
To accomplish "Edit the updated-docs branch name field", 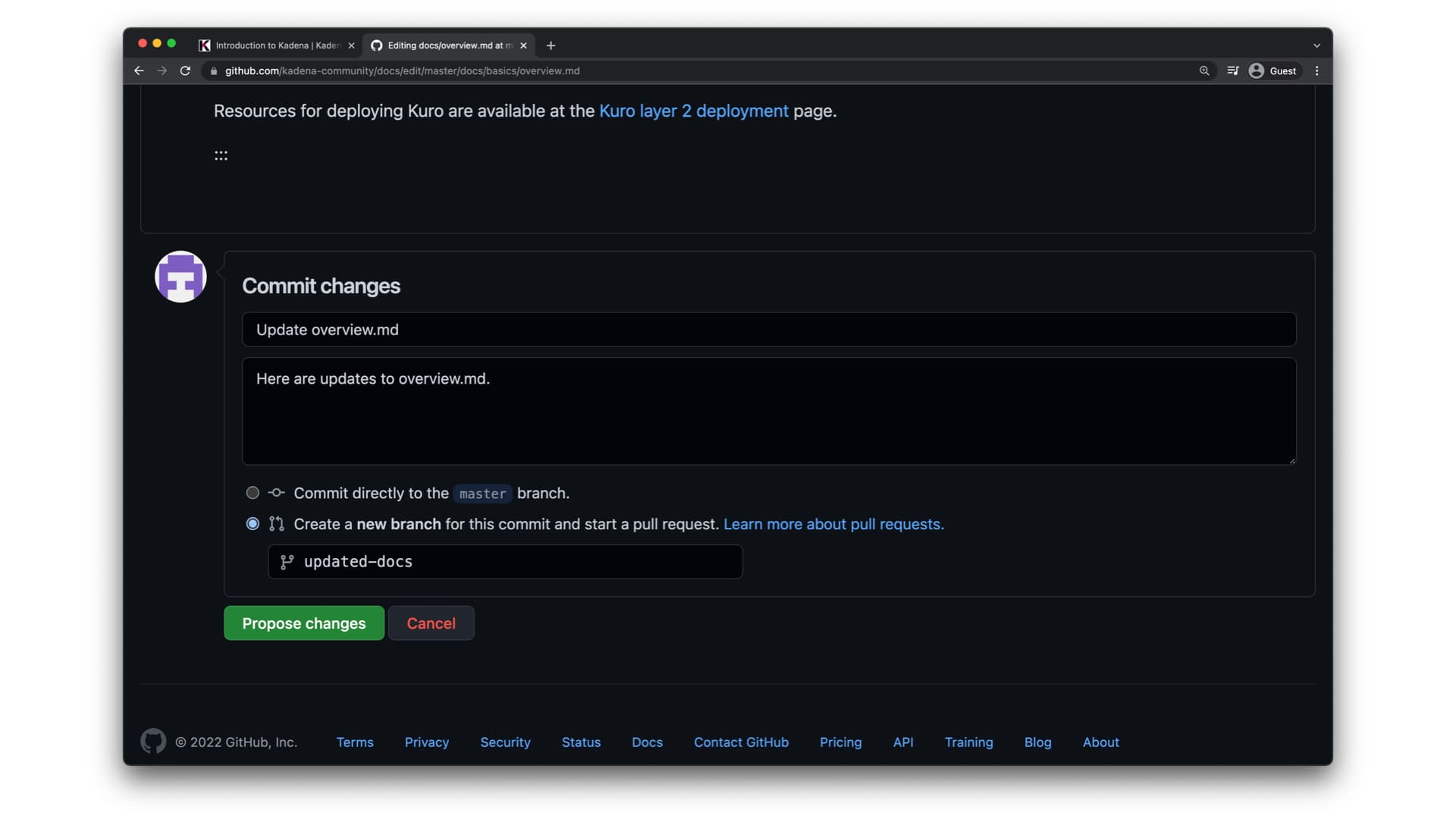I will coord(505,562).
